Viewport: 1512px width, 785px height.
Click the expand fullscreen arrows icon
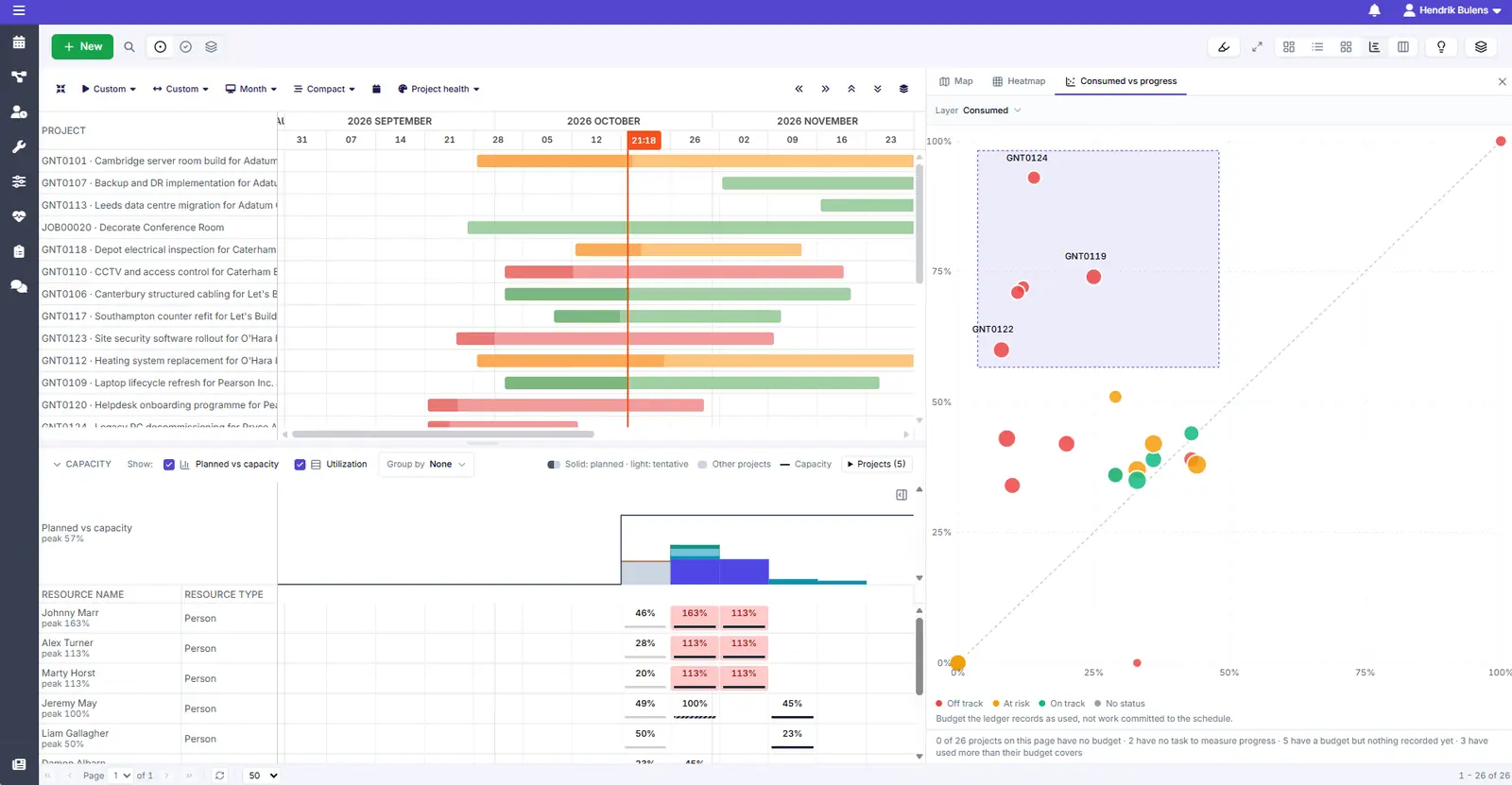click(x=1257, y=46)
